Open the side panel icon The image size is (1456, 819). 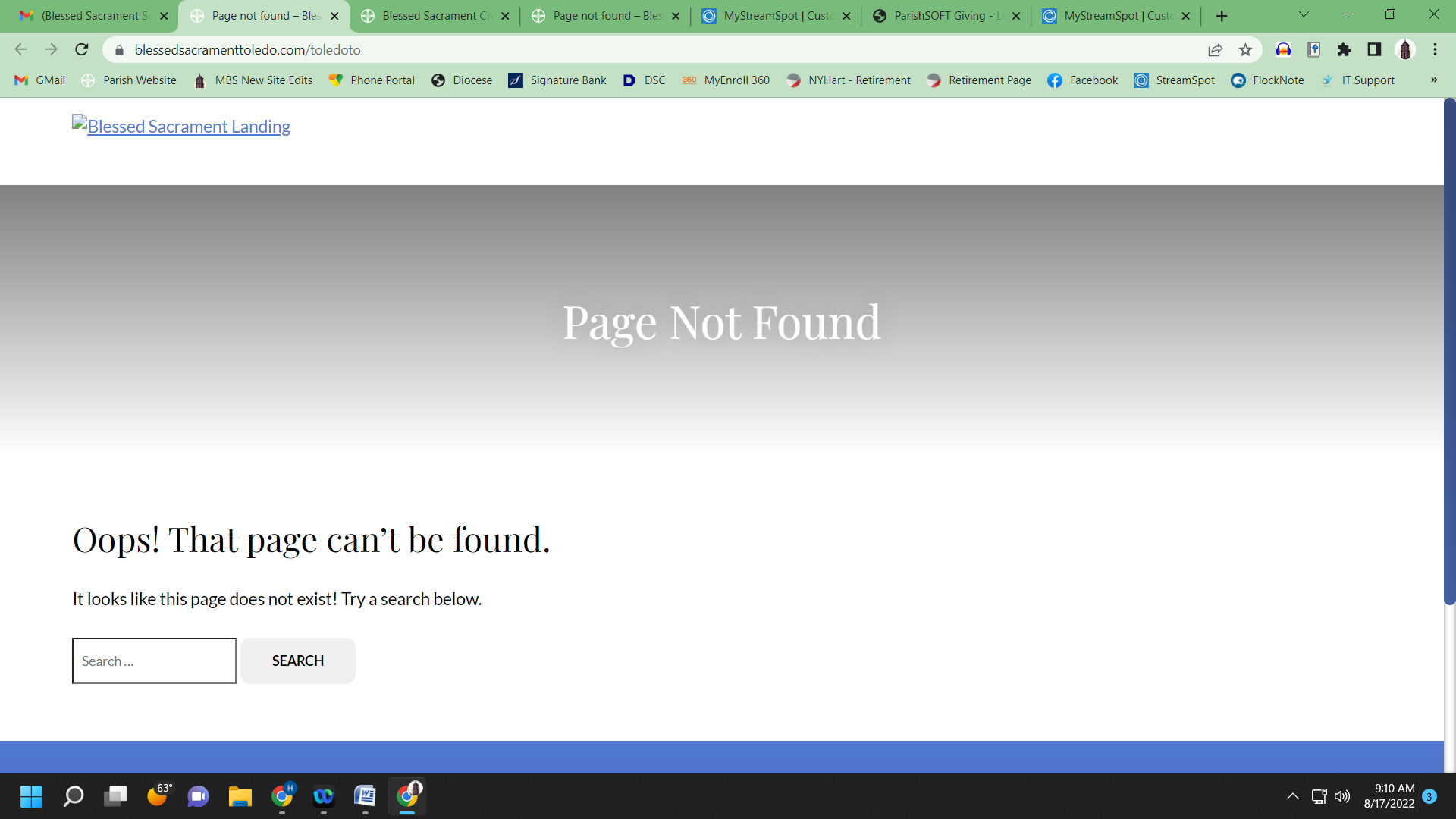point(1374,49)
